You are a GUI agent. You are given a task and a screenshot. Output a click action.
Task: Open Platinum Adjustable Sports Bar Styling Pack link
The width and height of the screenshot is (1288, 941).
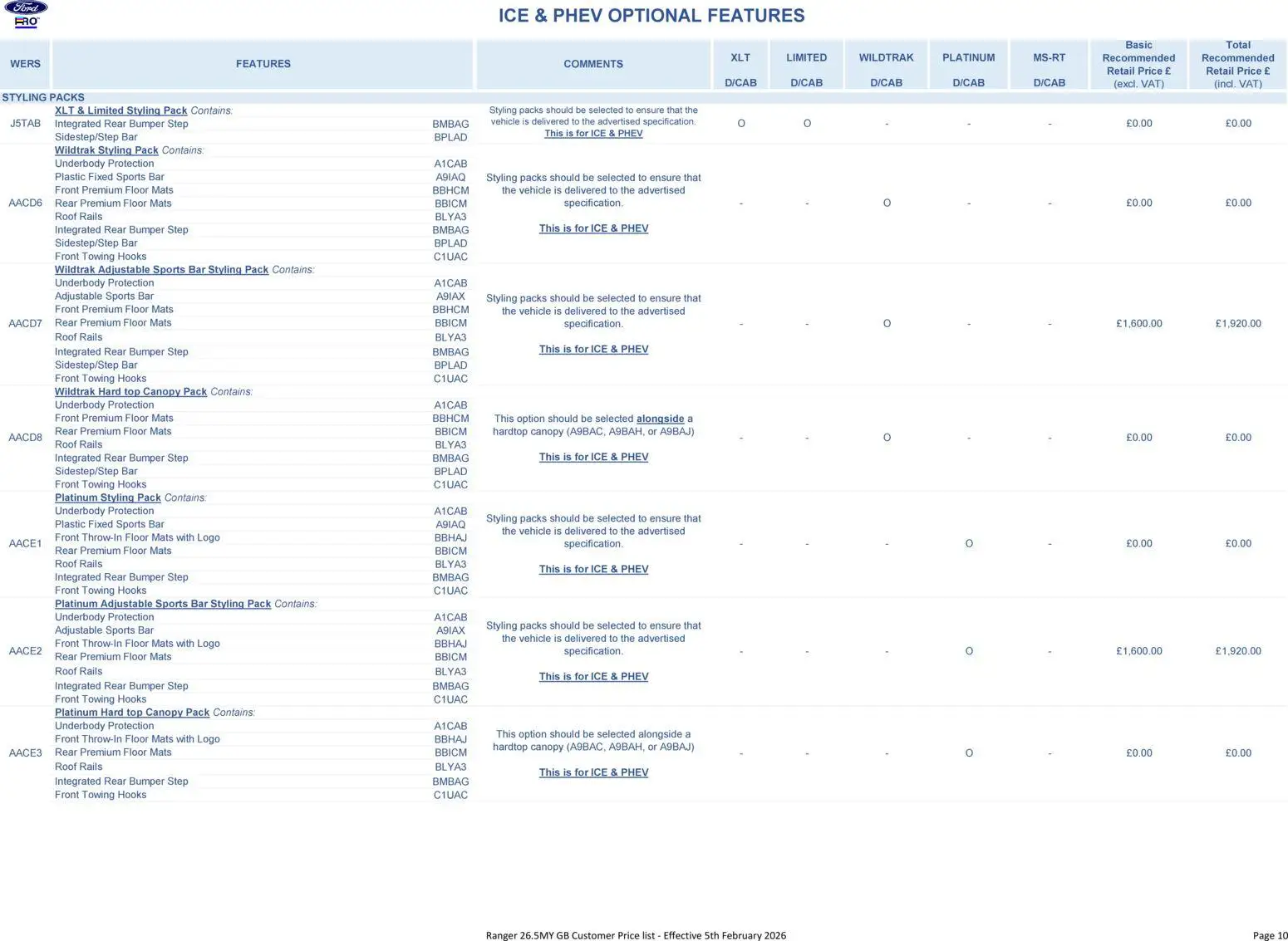pos(163,604)
